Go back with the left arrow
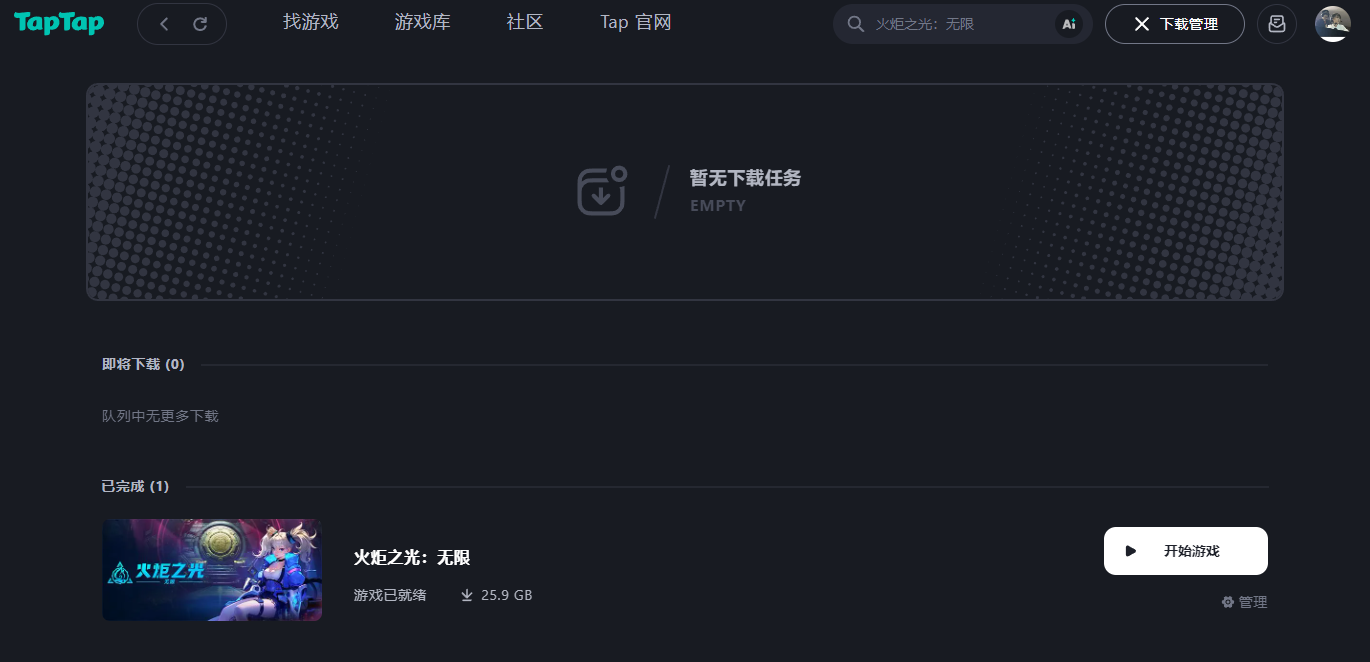Screen dimensions: 1370x662 164,24
